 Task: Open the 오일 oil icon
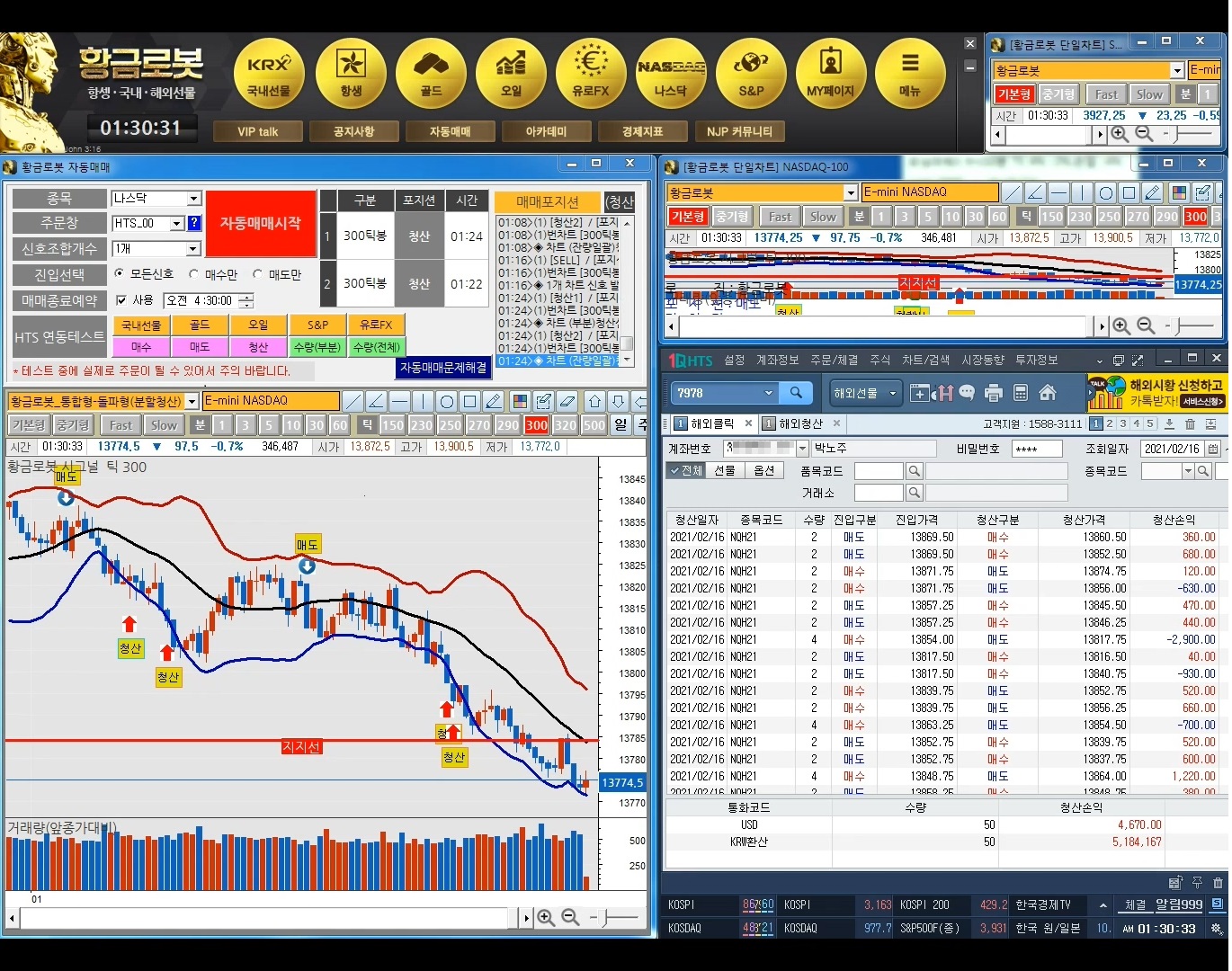pos(511,74)
